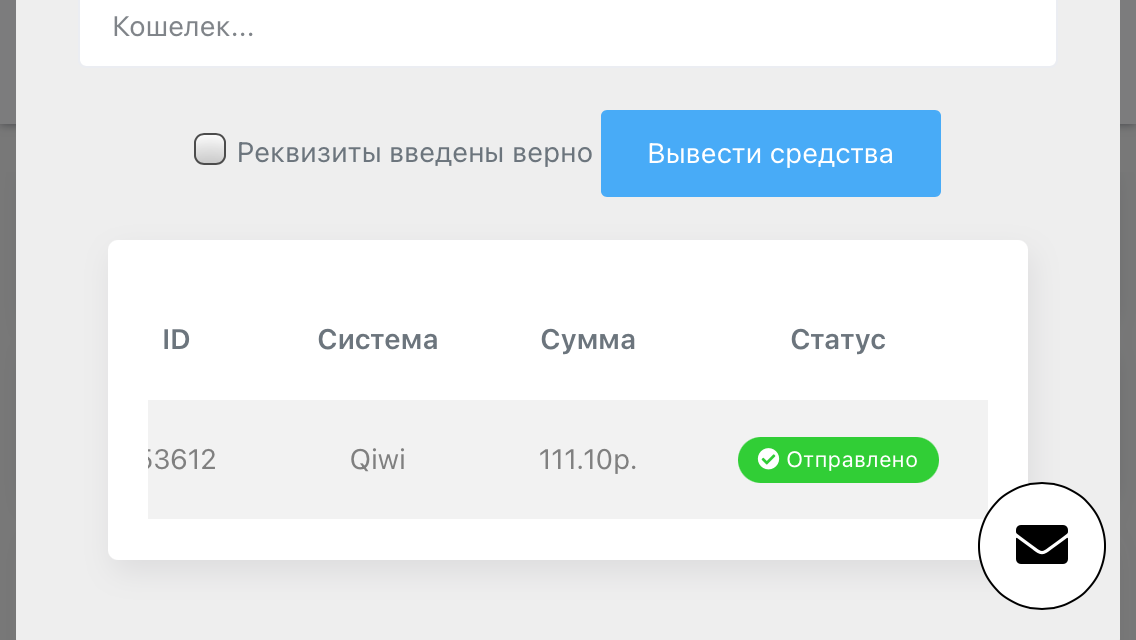Click the Реквизиты введены верно label text
Viewport: 1136px width, 640px height.
(414, 153)
